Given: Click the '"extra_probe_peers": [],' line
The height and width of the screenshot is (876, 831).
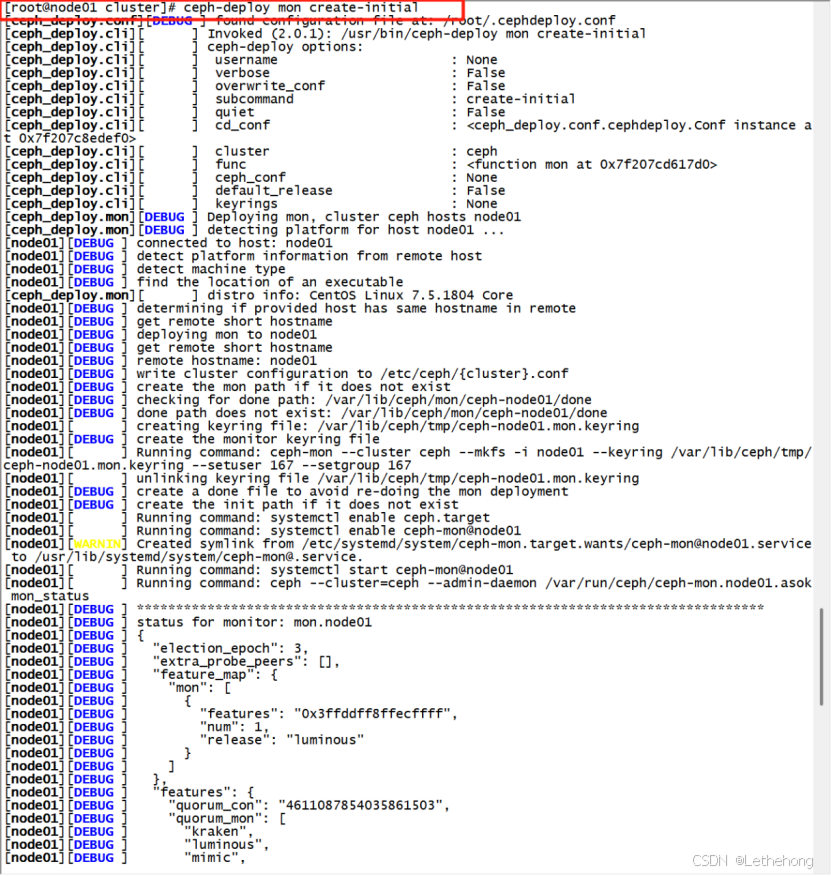Looking at the screenshot, I should [246, 661].
